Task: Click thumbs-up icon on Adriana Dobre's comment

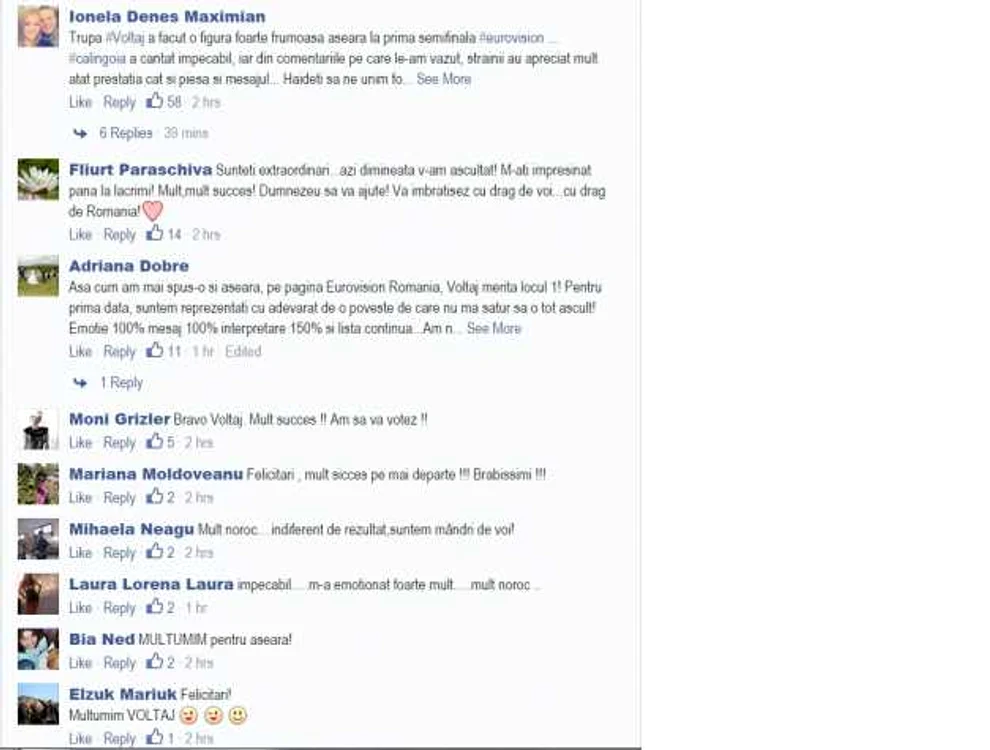Action: [x=155, y=350]
